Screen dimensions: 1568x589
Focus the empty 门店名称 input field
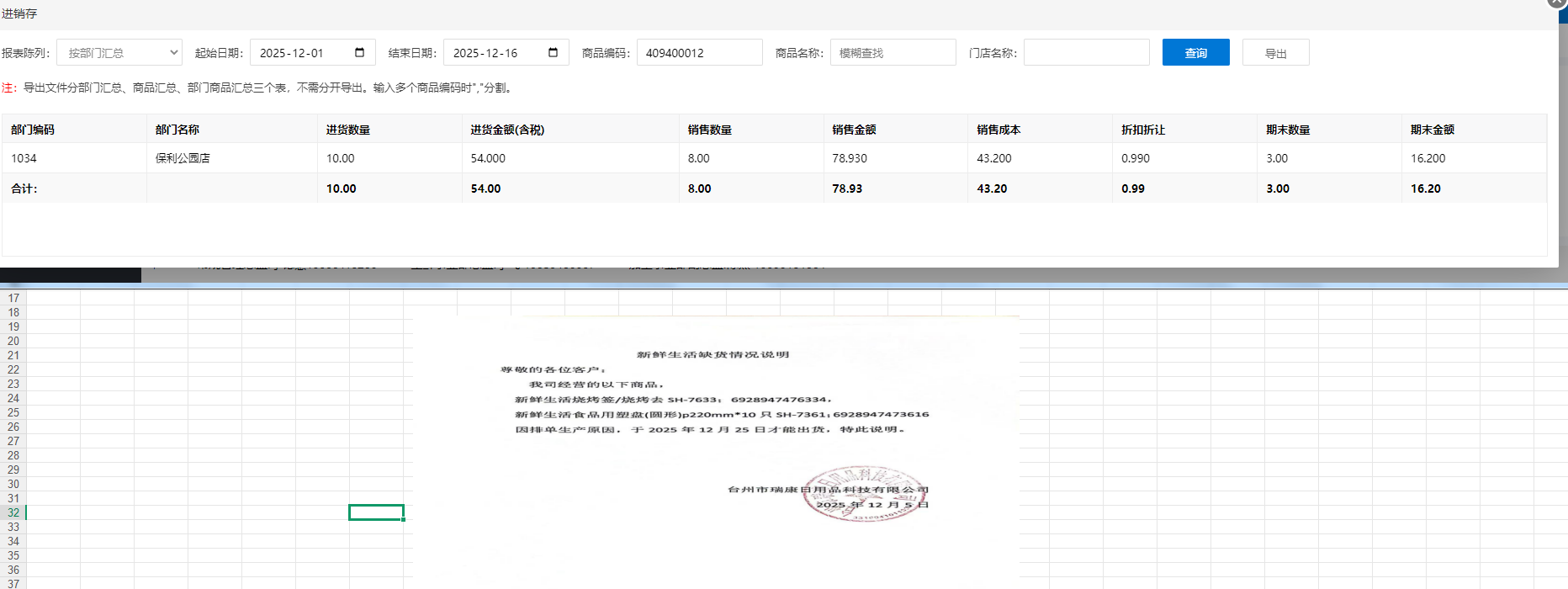(x=1086, y=52)
